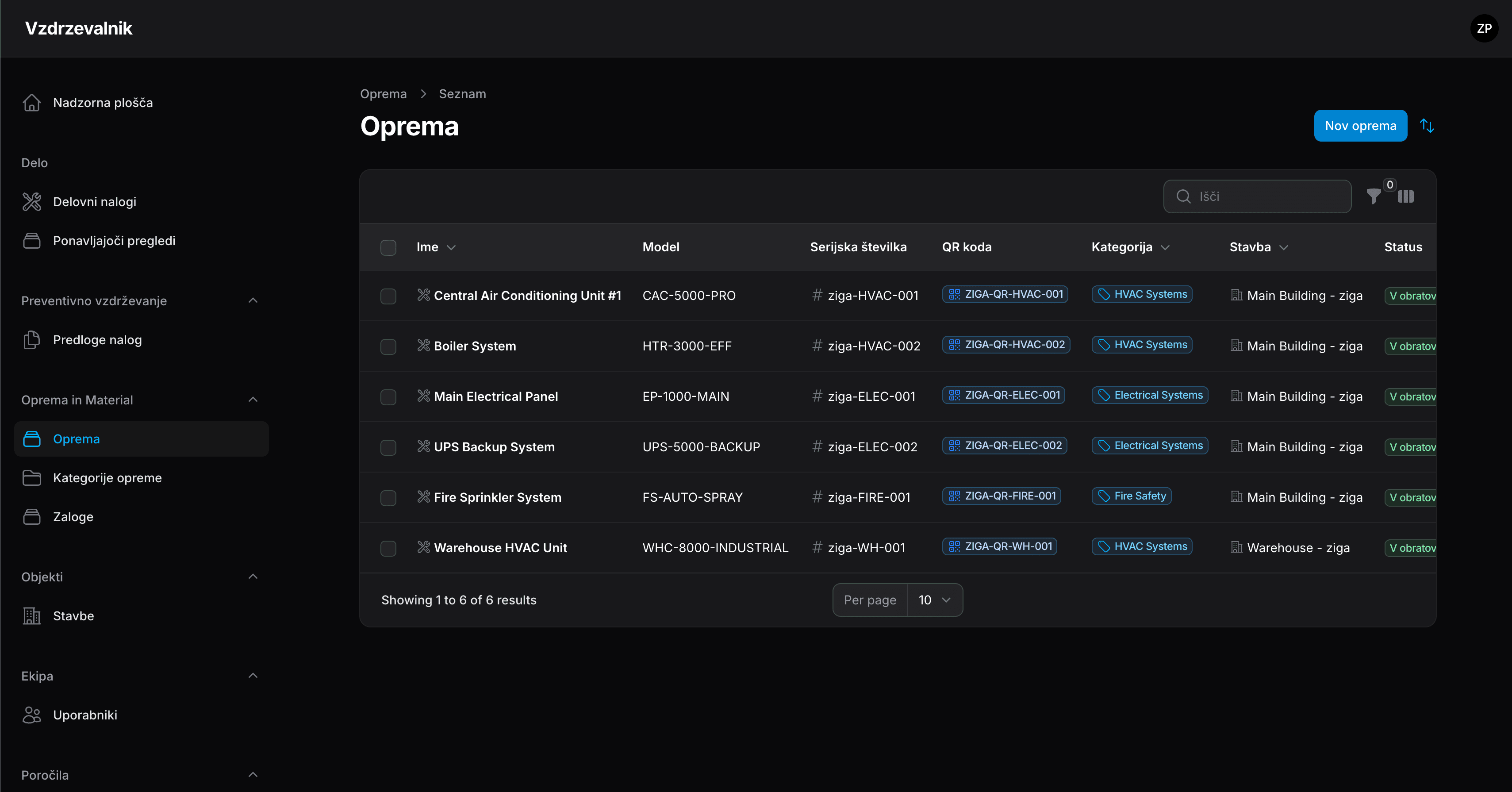The width and height of the screenshot is (1512, 792).
Task: Click the Delovni nalogi wrench icon
Action: (x=32, y=201)
